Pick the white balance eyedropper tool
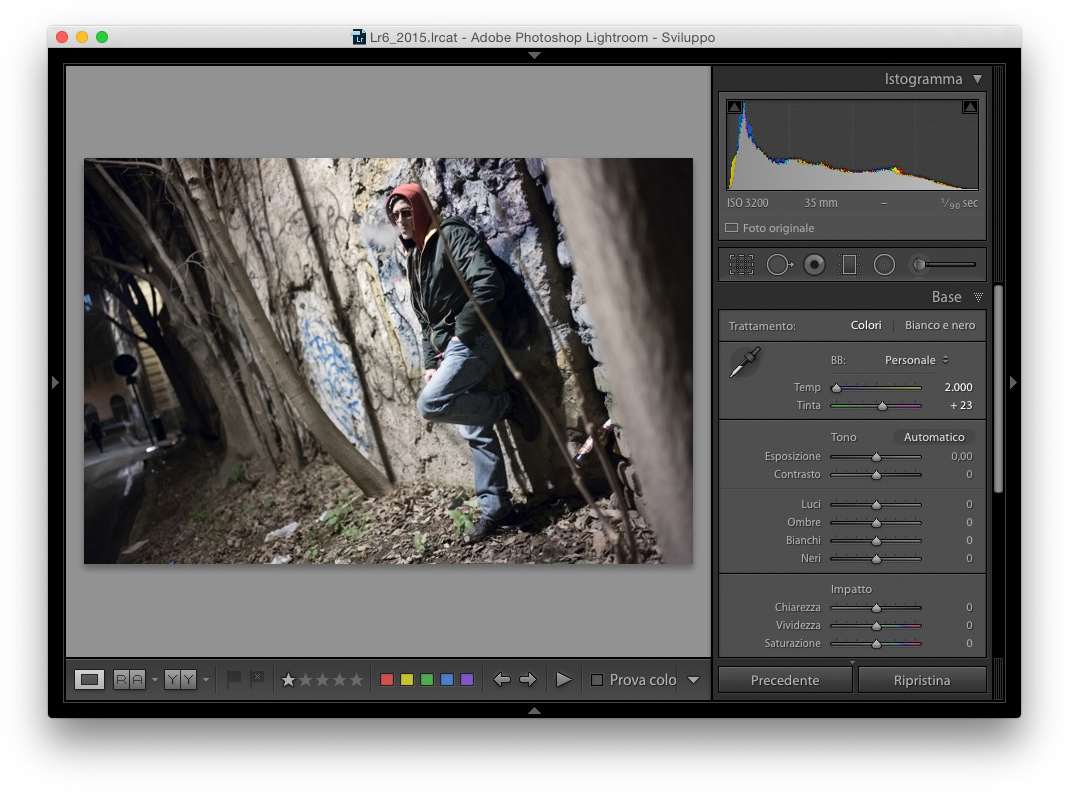The height and width of the screenshot is (794, 1070). pos(745,363)
